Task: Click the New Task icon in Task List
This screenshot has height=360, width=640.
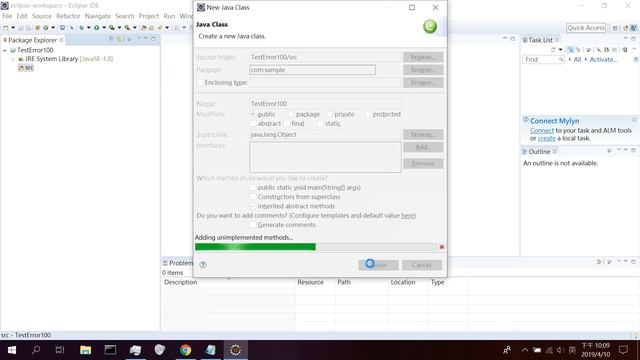Action: click(x=553, y=50)
